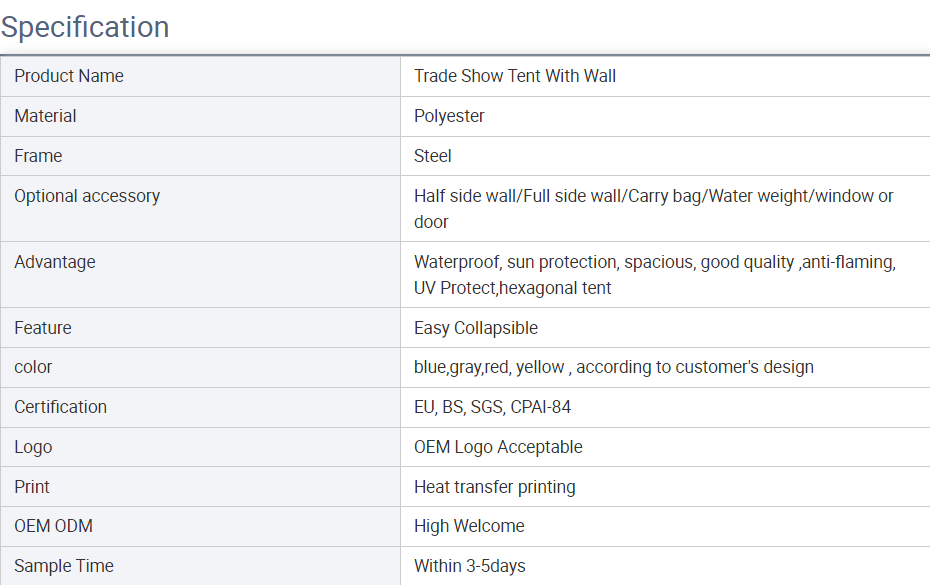Viewport: 930px width, 585px height.
Task: Click the Steel value text
Action: 432,156
